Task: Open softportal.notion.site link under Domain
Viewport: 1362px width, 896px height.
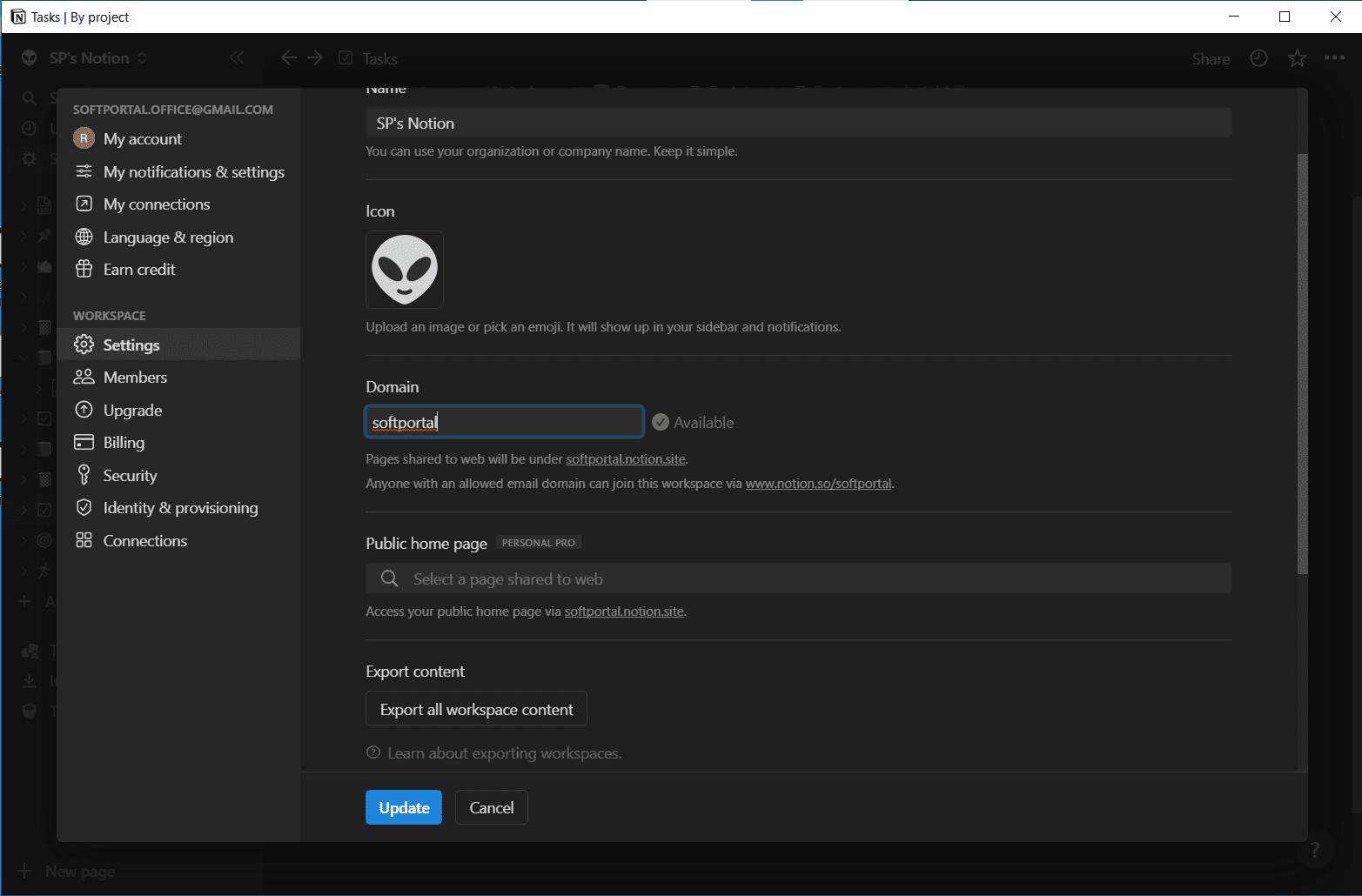Action: click(x=626, y=459)
